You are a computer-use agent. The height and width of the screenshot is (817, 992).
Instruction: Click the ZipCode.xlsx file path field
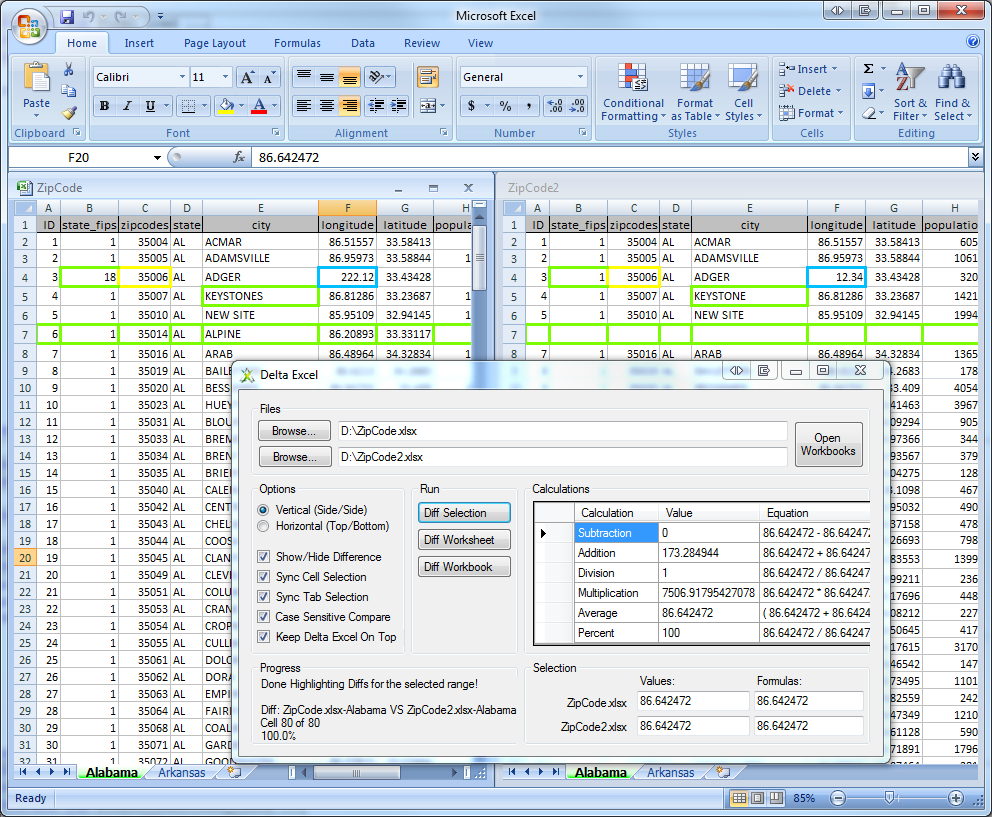pyautogui.click(x=562, y=431)
